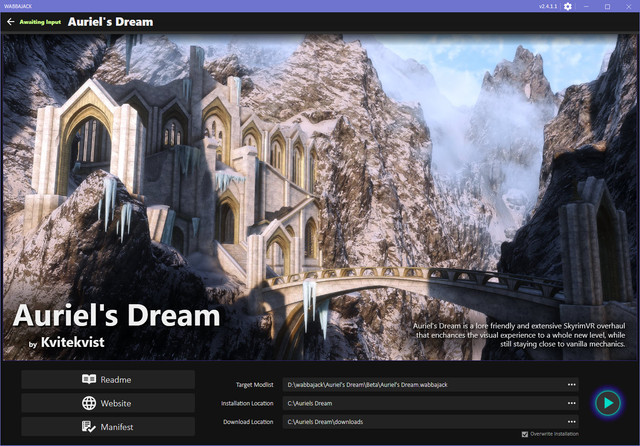The width and height of the screenshot is (640, 446).
Task: Click the Auriel's Dream description text
Action: click(519, 335)
